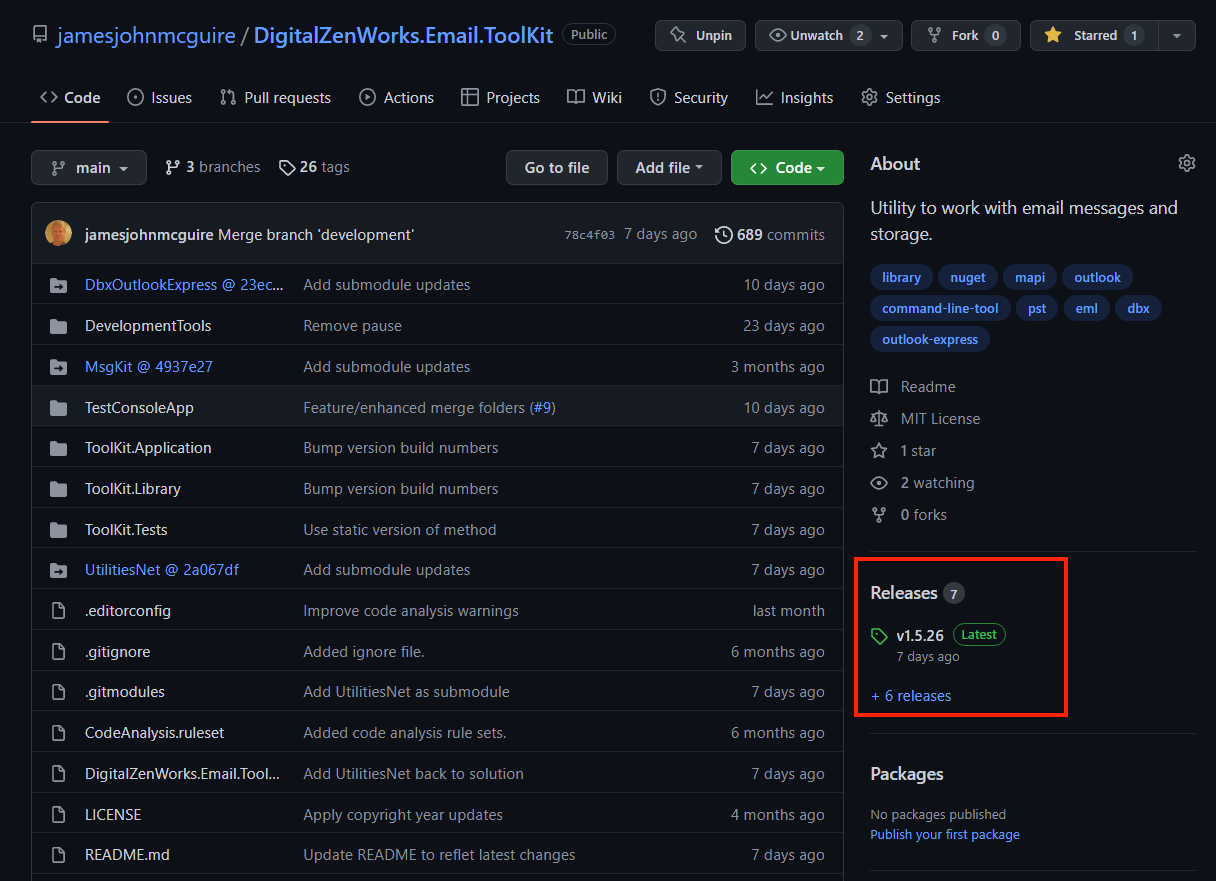1216x881 pixels.
Task: Open the .gitignore file
Action: click(x=118, y=652)
